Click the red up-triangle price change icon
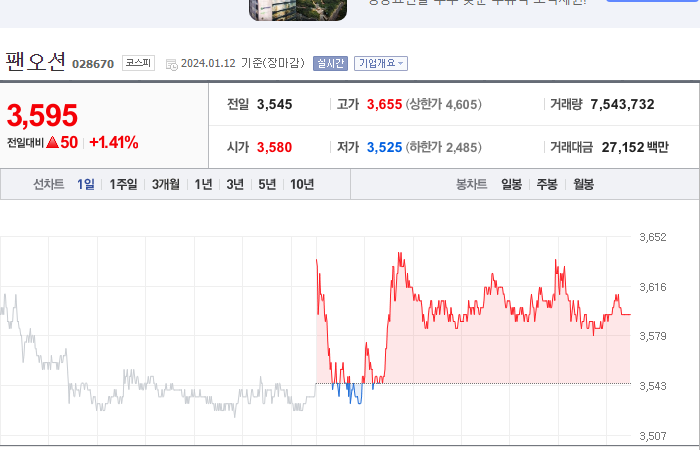Image resolution: width=700 pixels, height=450 pixels. 52,142
